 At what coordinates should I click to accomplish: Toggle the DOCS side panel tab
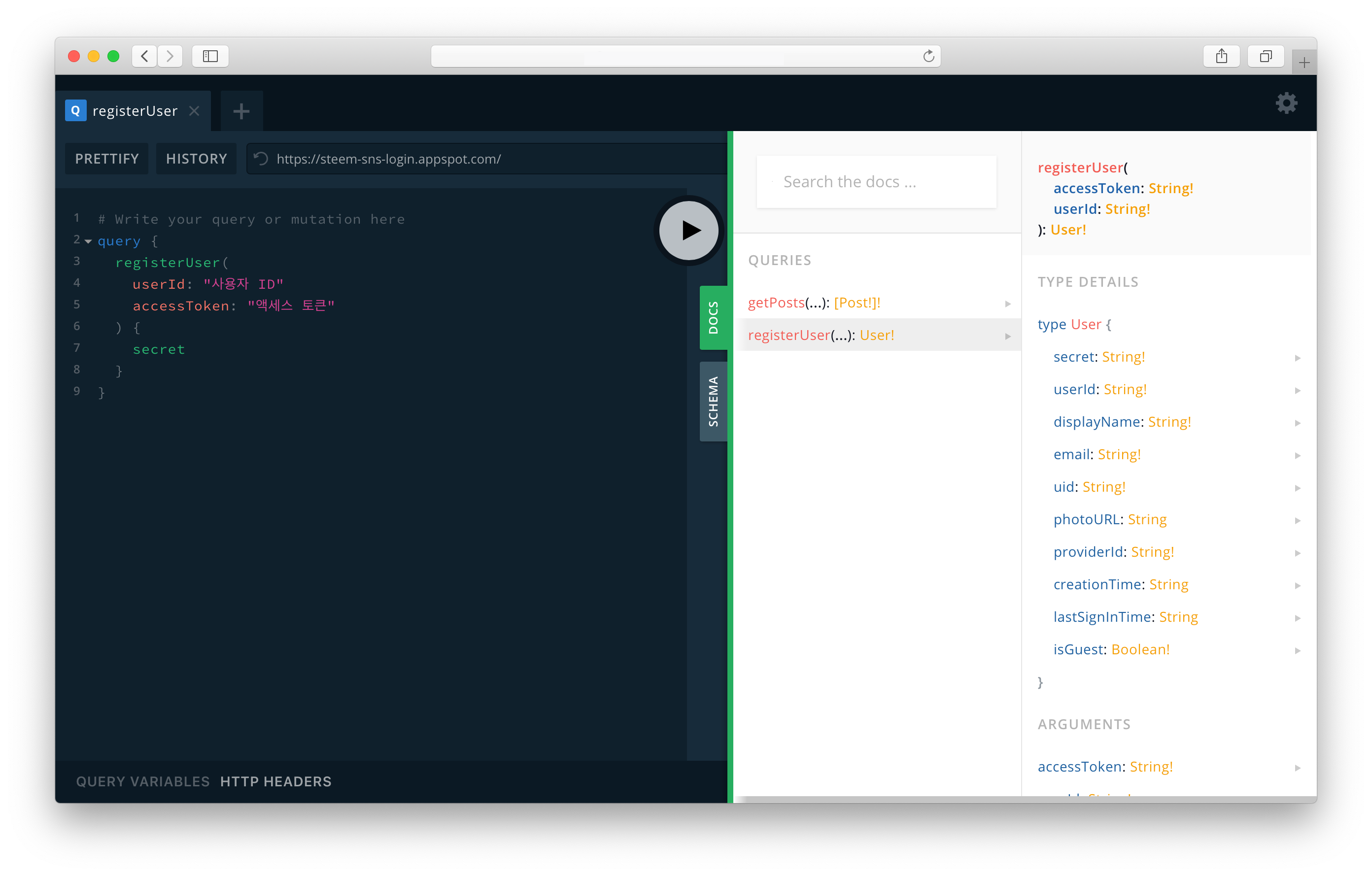click(x=713, y=317)
